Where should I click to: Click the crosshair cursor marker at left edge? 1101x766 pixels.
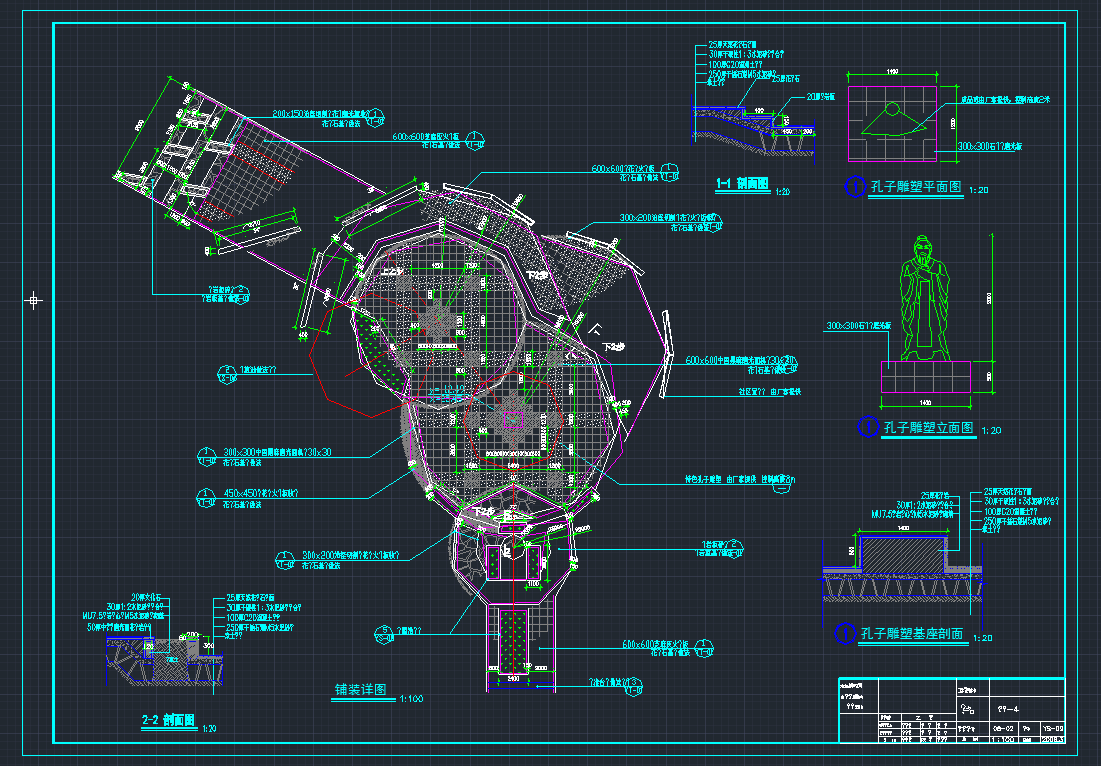(34, 299)
